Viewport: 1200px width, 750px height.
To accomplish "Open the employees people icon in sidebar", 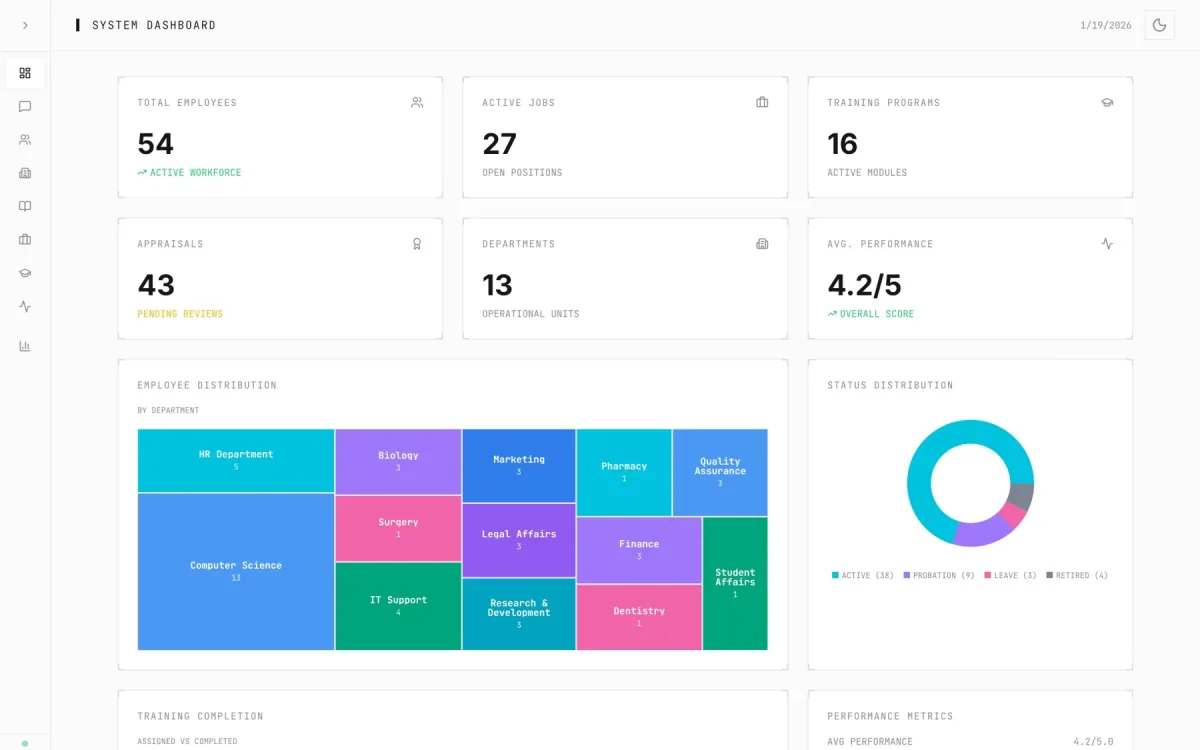I will click(x=25, y=140).
